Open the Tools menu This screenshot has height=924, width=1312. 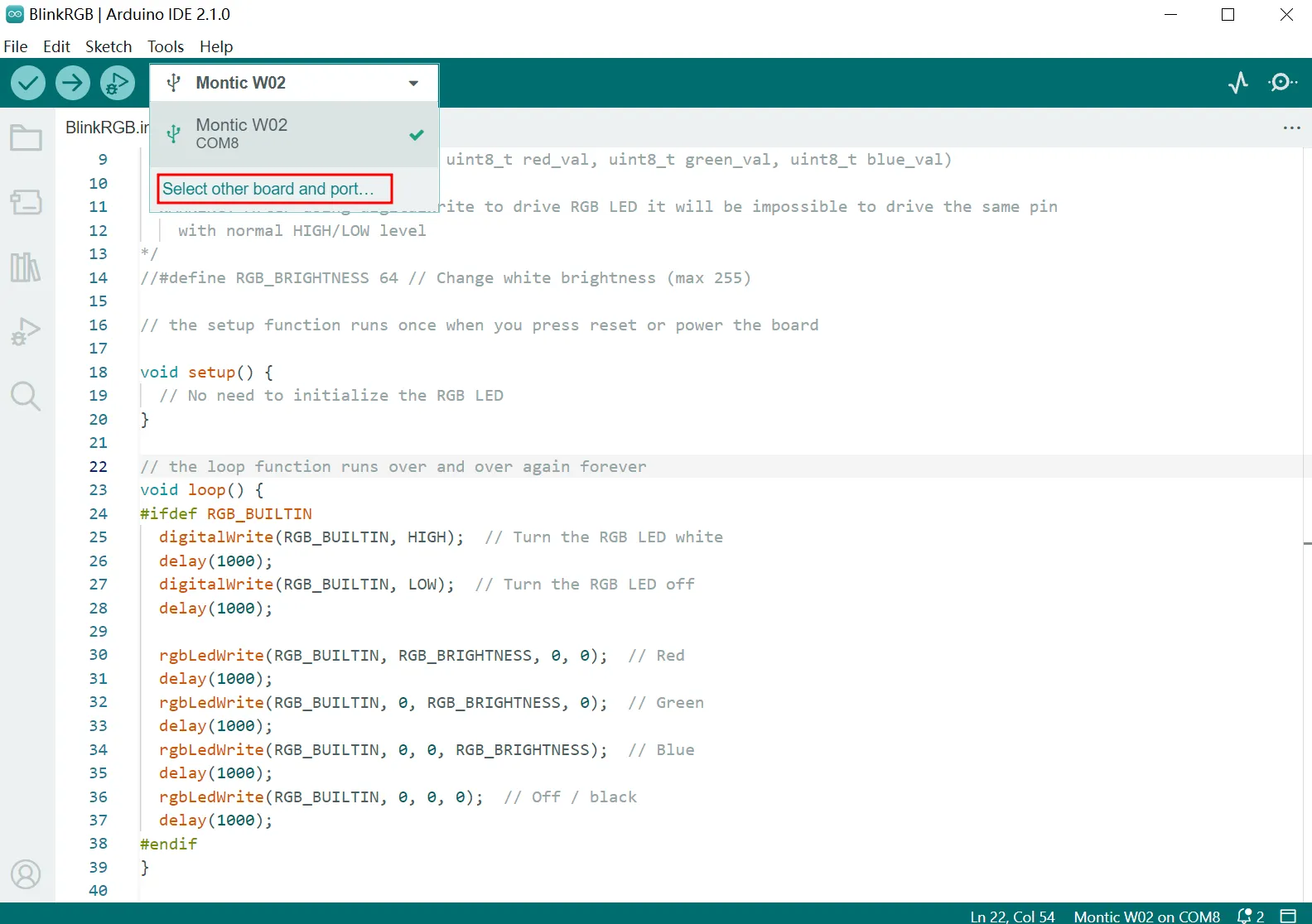point(166,47)
